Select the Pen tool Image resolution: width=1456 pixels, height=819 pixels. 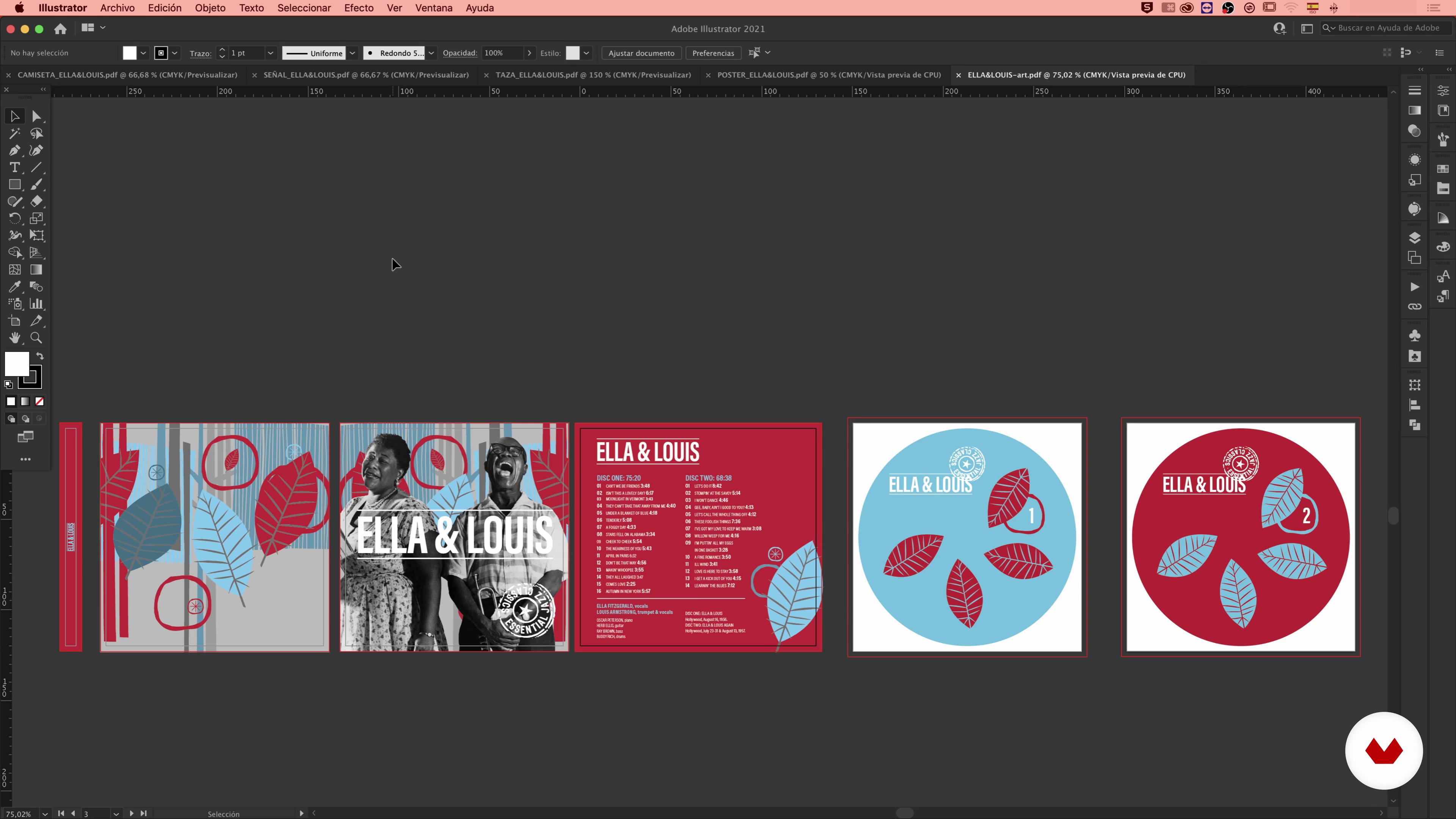pyautogui.click(x=15, y=151)
